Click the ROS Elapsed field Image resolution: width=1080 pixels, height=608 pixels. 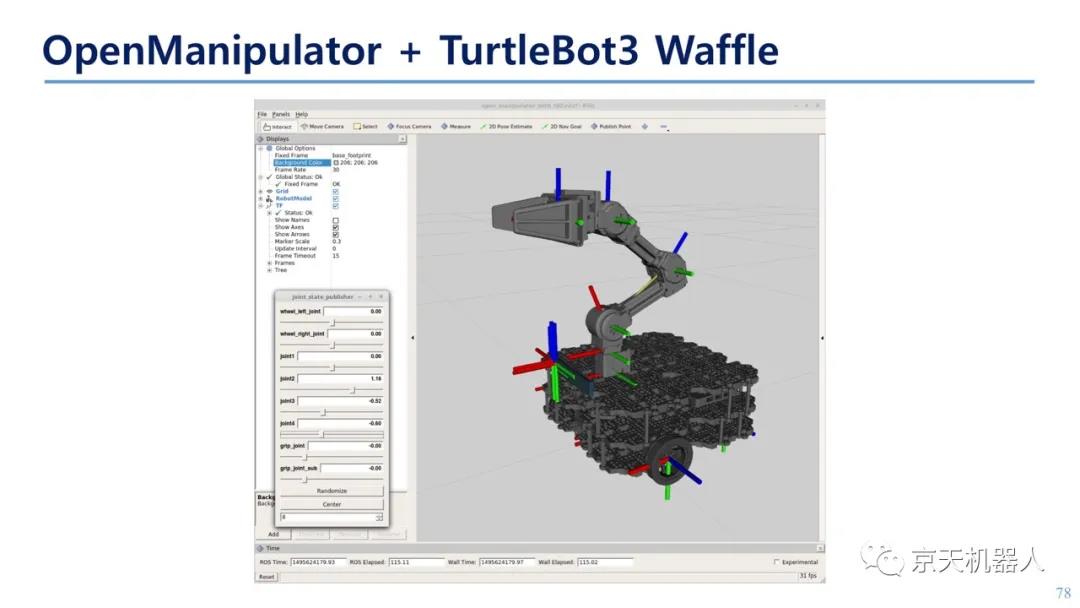point(416,563)
